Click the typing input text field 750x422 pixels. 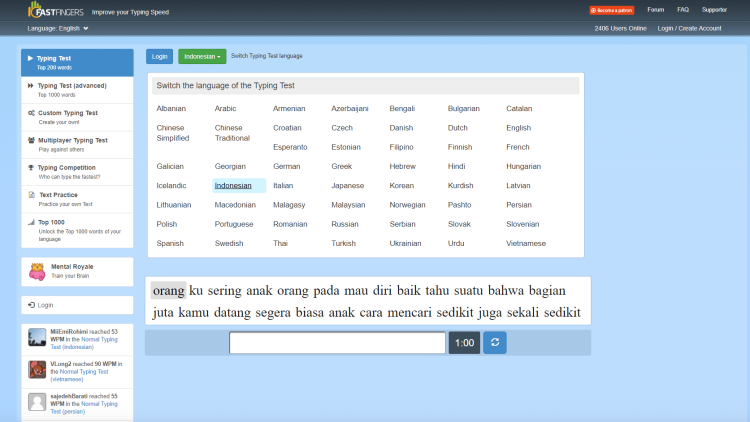[x=337, y=343]
